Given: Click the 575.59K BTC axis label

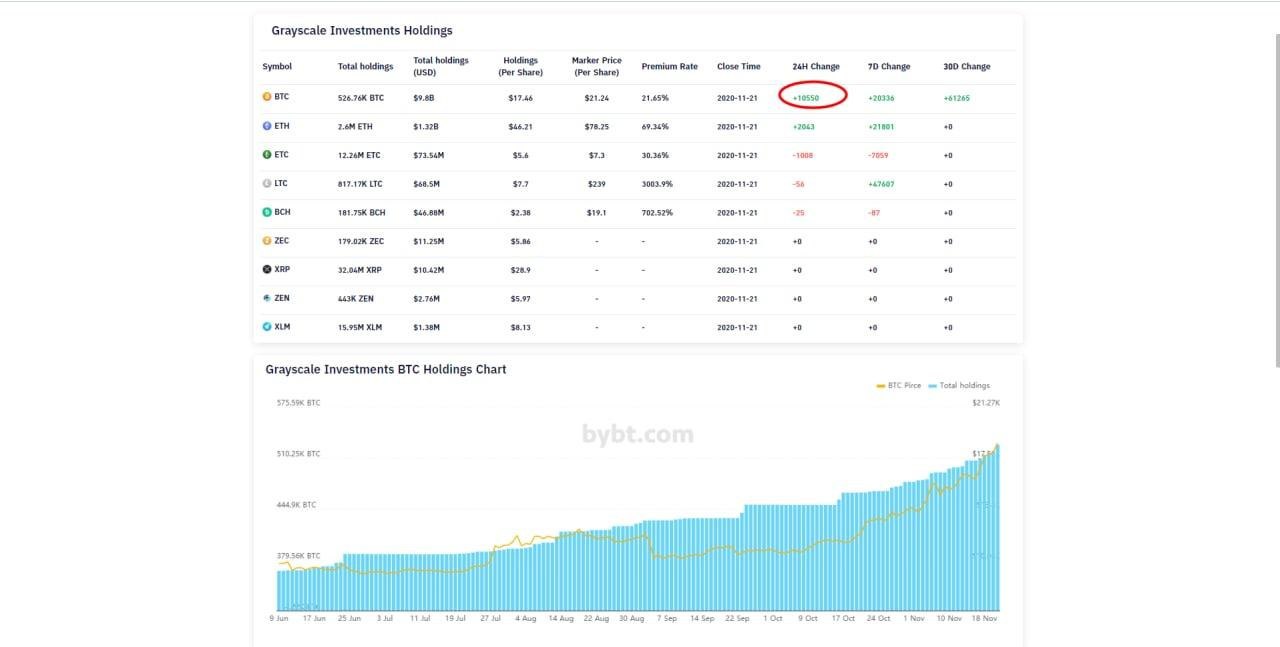Looking at the screenshot, I should [299, 402].
